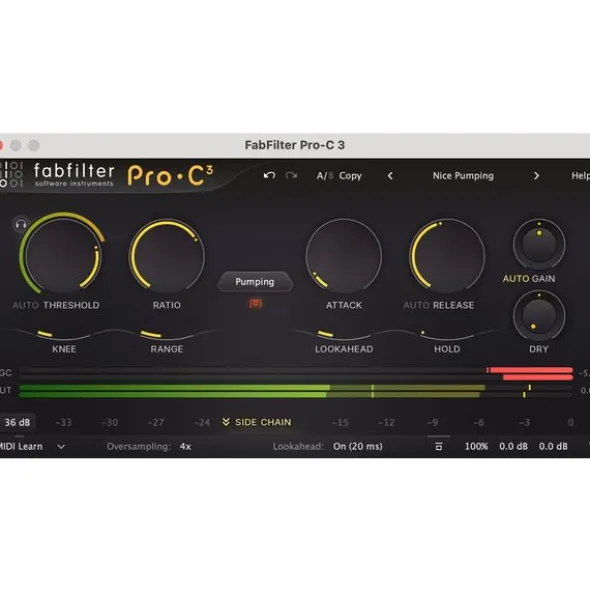This screenshot has height=591, width=590.
Task: Click the redo arrow icon
Action: [291, 176]
